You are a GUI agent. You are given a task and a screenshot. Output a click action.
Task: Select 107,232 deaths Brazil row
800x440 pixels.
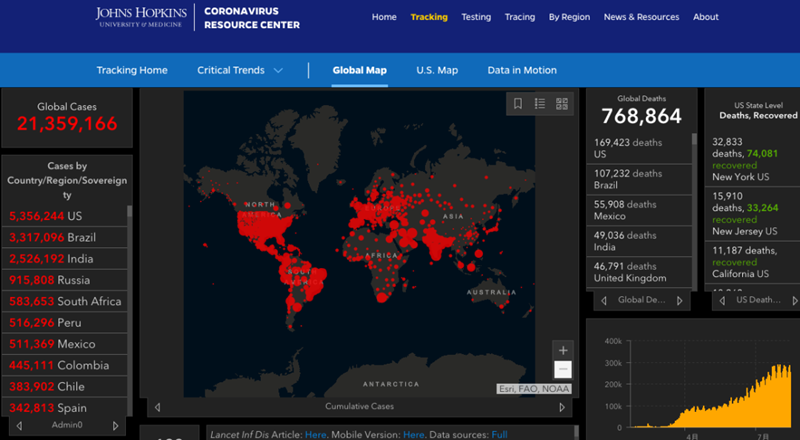pos(639,179)
